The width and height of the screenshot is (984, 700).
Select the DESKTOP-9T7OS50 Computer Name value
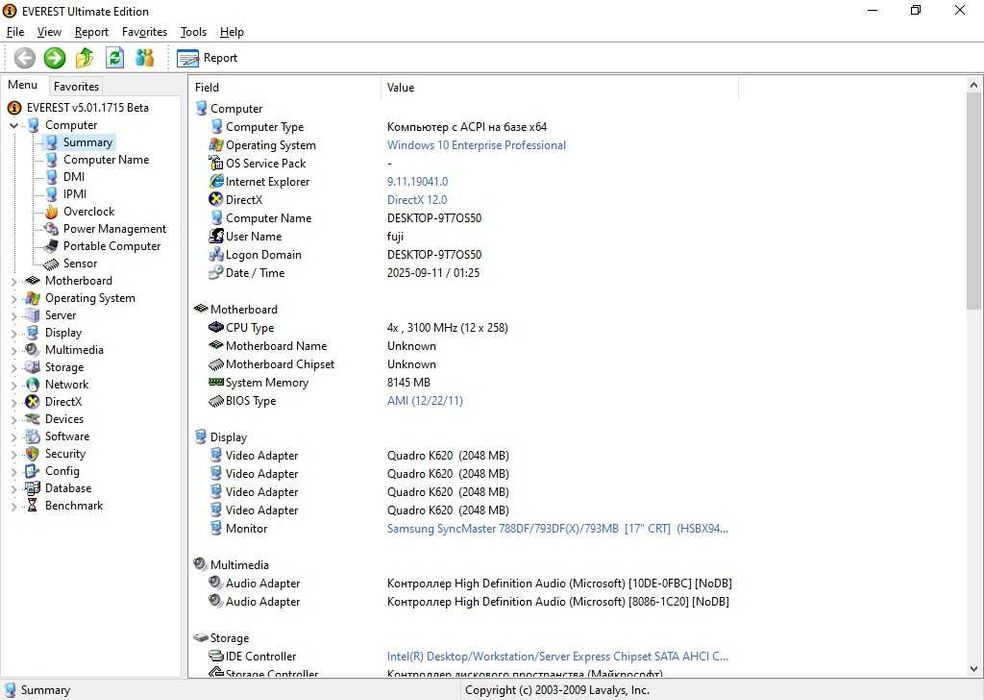434,218
